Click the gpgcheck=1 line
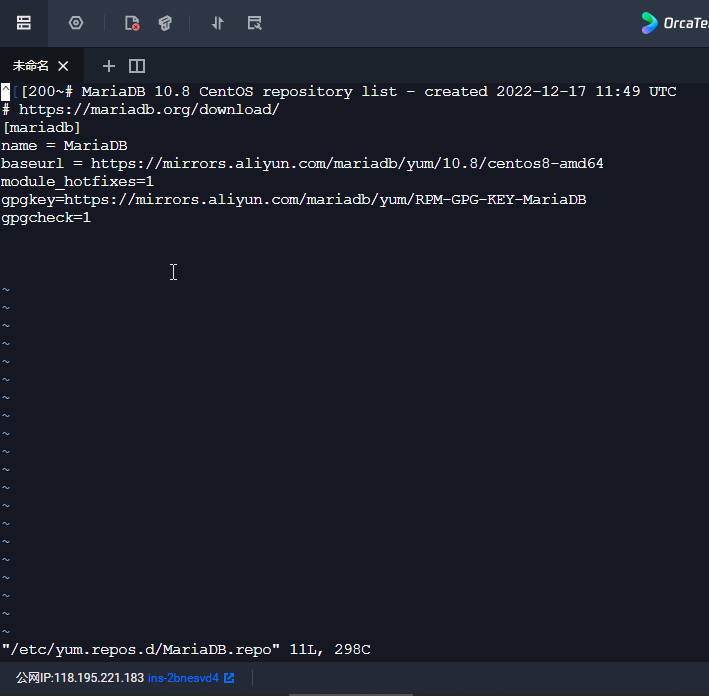 [46, 218]
